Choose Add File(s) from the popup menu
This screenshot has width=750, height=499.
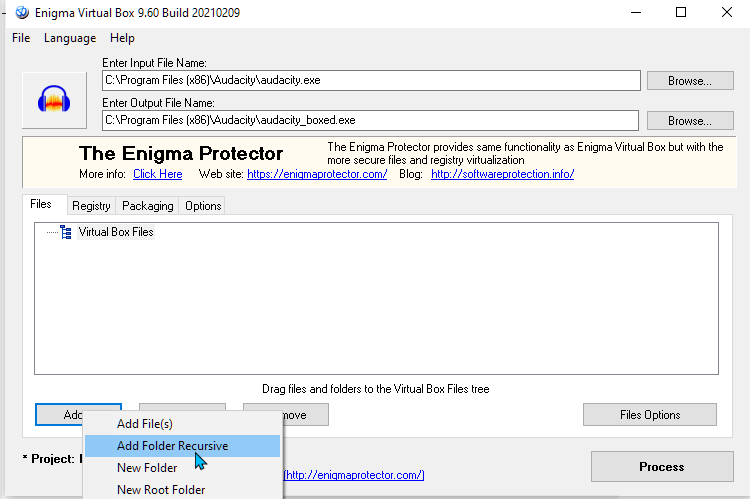pos(182,424)
